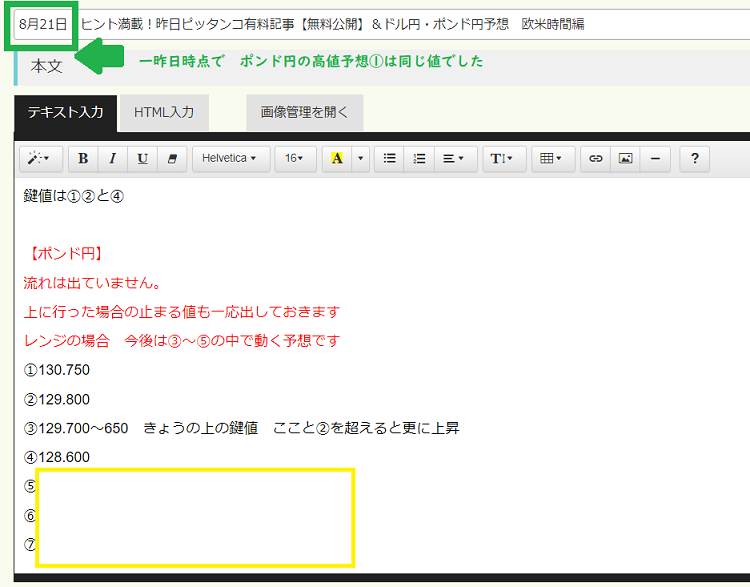Insert an unordered bullet list
The height and width of the screenshot is (587, 750).
tap(389, 158)
